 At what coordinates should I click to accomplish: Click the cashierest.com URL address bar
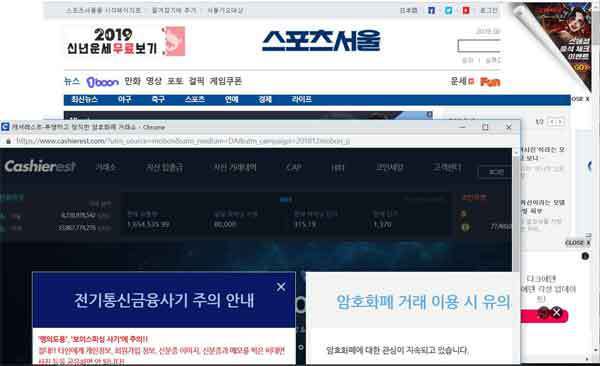(260, 141)
